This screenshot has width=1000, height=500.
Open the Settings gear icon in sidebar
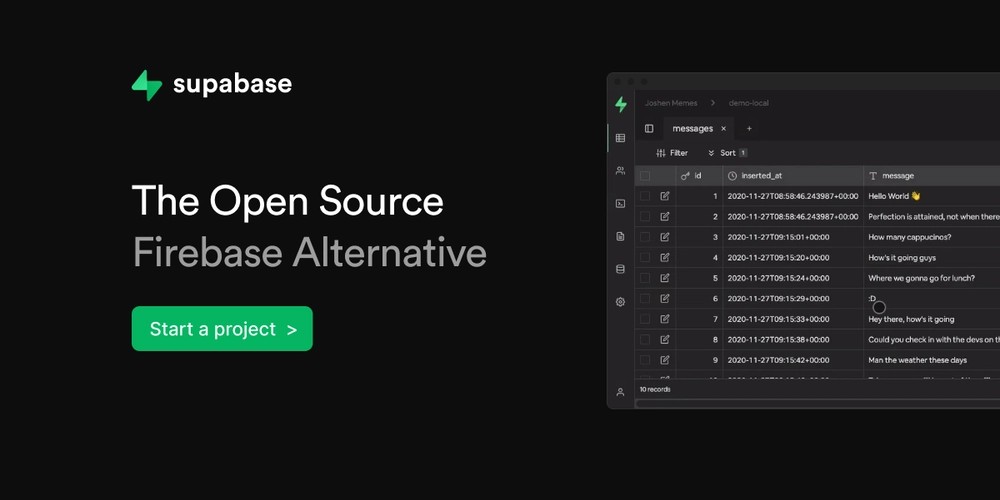[x=620, y=302]
